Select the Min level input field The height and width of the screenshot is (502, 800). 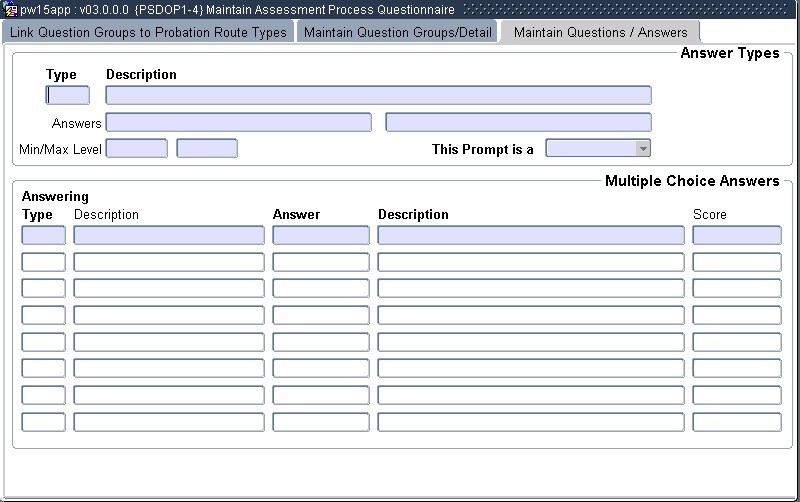coord(136,149)
